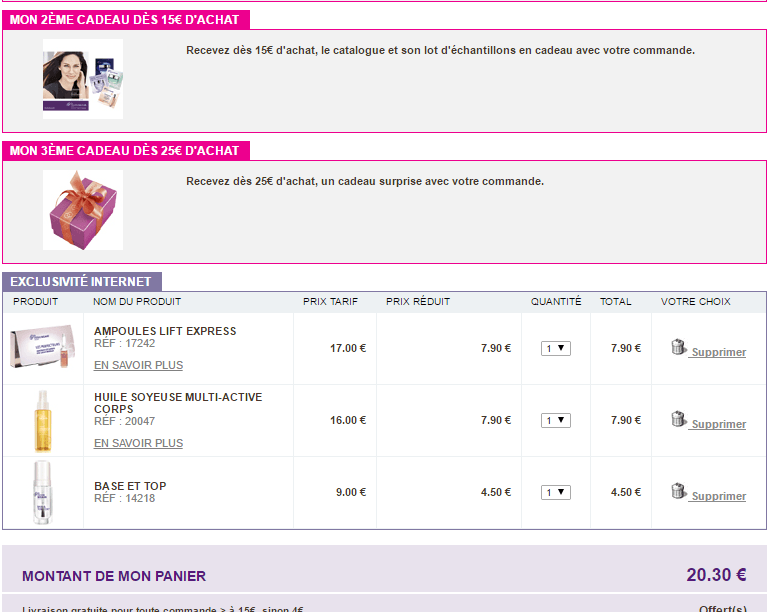Click the catalogue and samples gift image

(x=83, y=79)
